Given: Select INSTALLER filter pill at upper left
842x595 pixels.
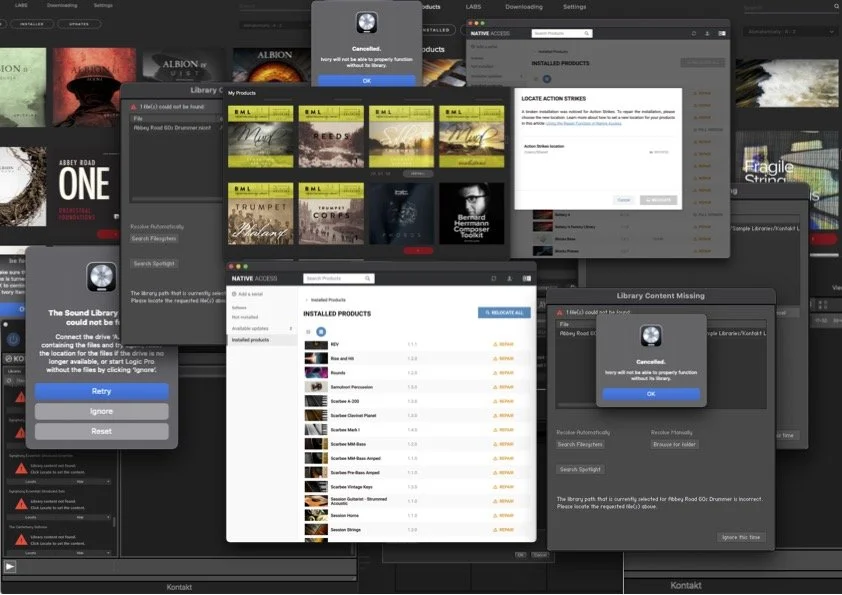Looking at the screenshot, I should pos(32,24).
